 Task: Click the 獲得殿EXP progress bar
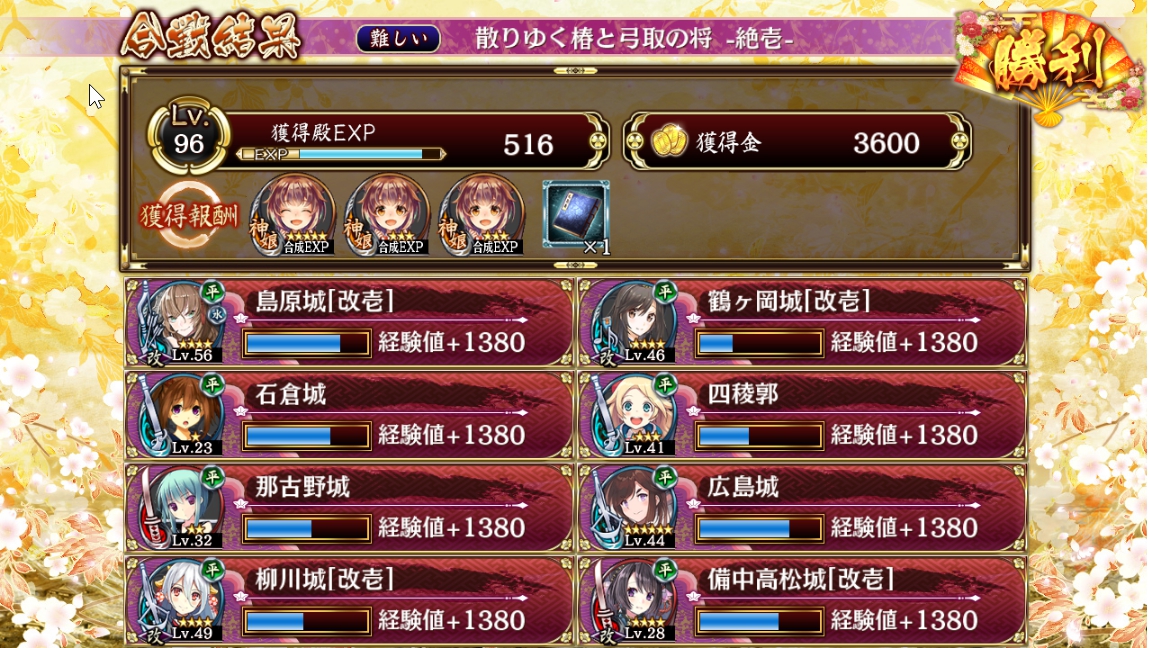click(341, 154)
